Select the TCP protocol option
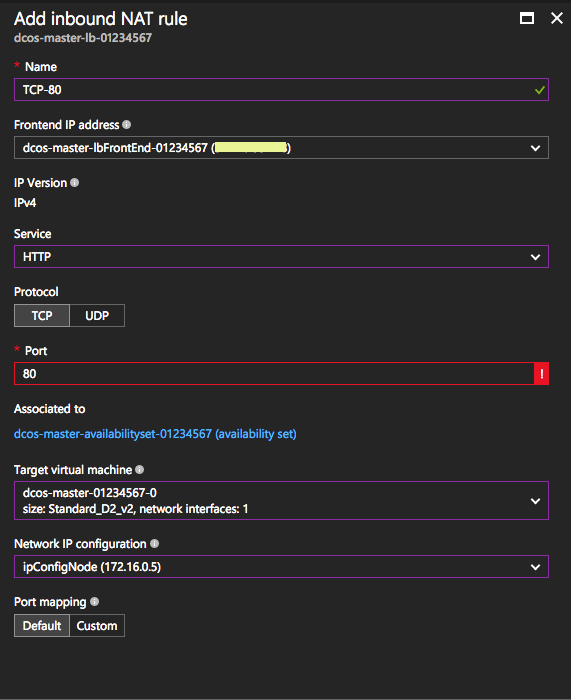This screenshot has height=700, width=571. pyautogui.click(x=42, y=316)
